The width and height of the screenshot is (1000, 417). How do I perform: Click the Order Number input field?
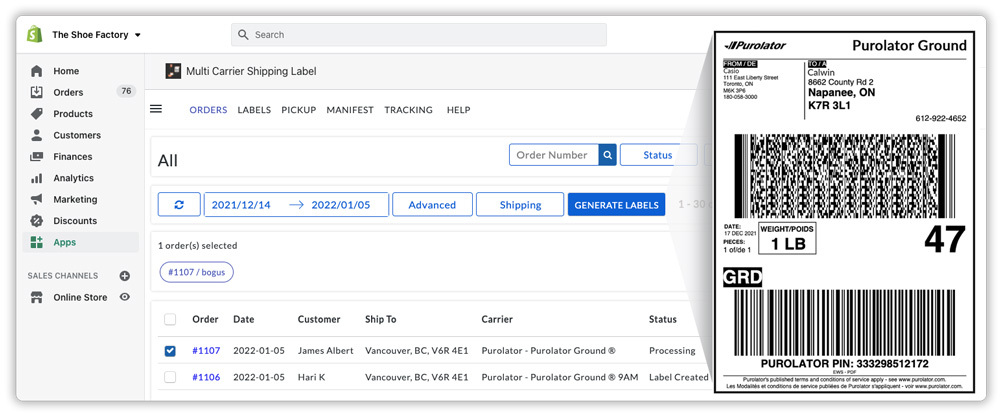pyautogui.click(x=554, y=155)
